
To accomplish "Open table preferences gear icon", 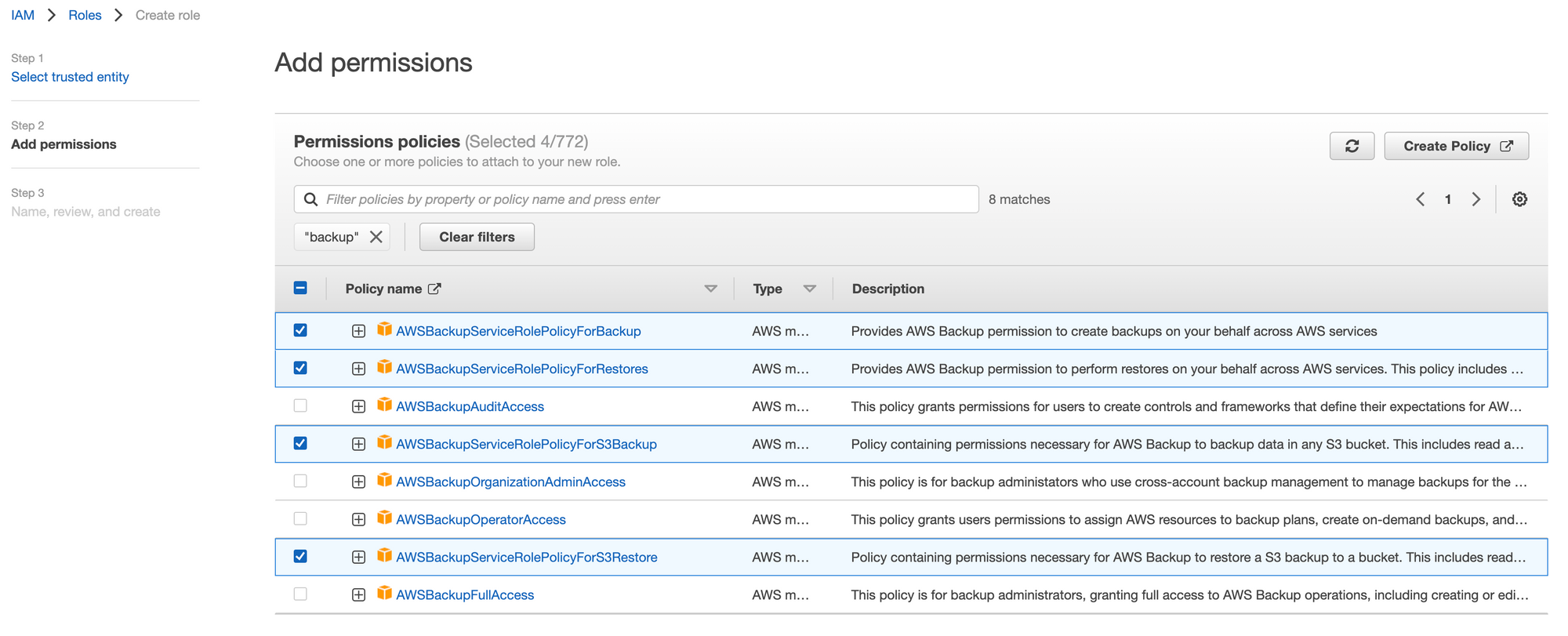I will coord(1519,199).
